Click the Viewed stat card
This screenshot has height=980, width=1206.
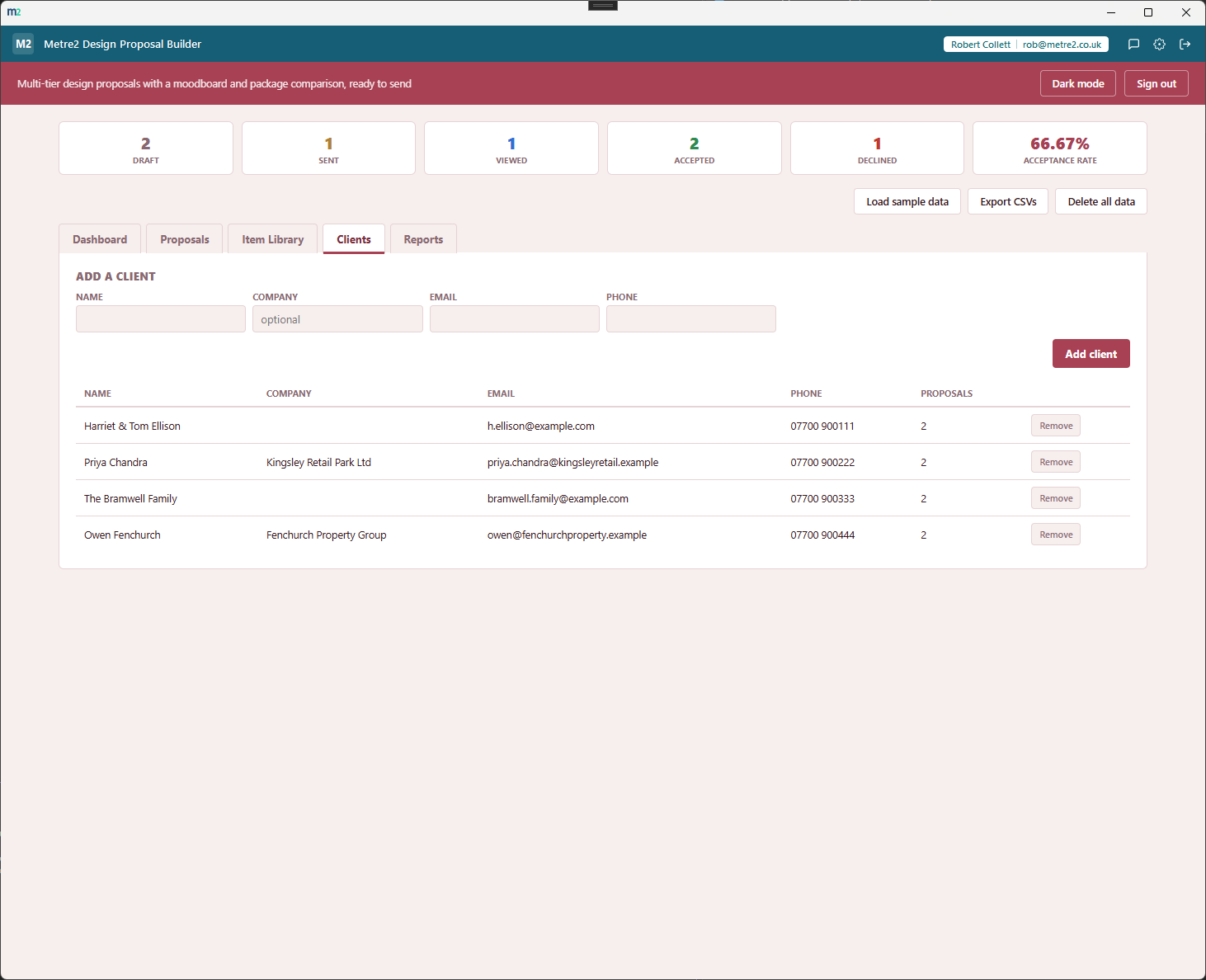[511, 148]
